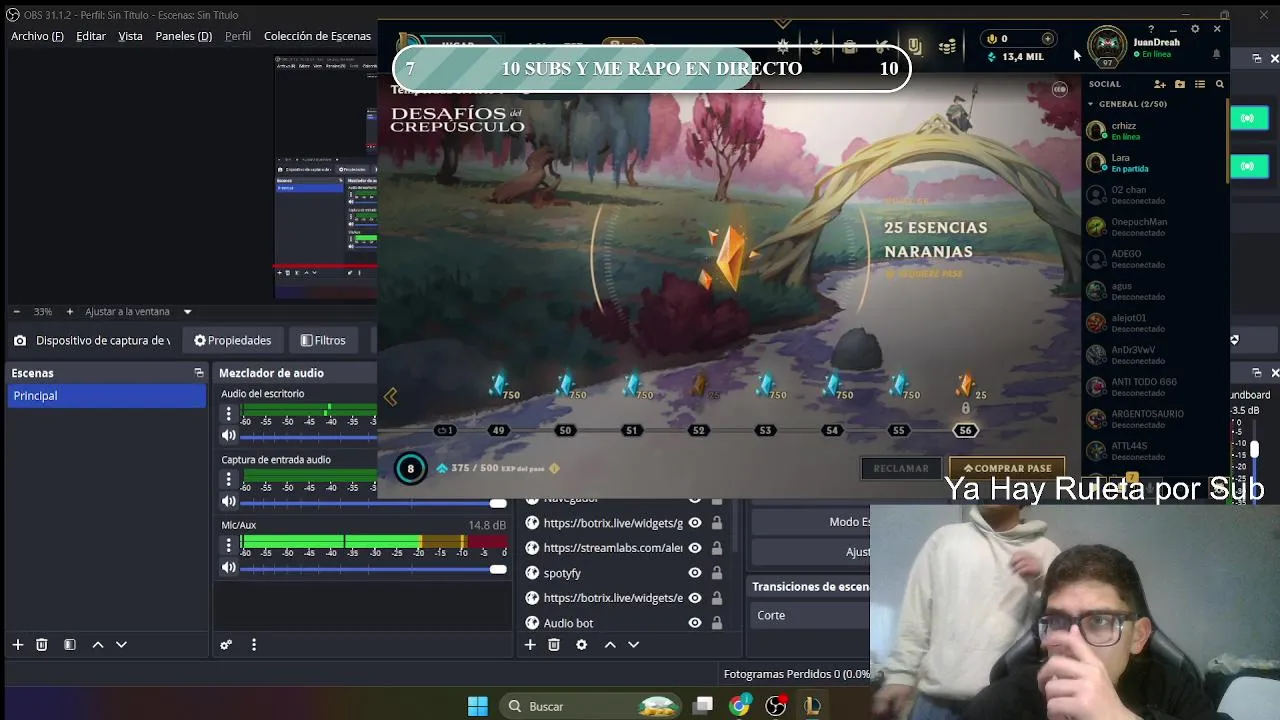Screen dimensions: 1280x720
Task: Hide the first botrix.live widgets source
Action: pyautogui.click(x=694, y=523)
